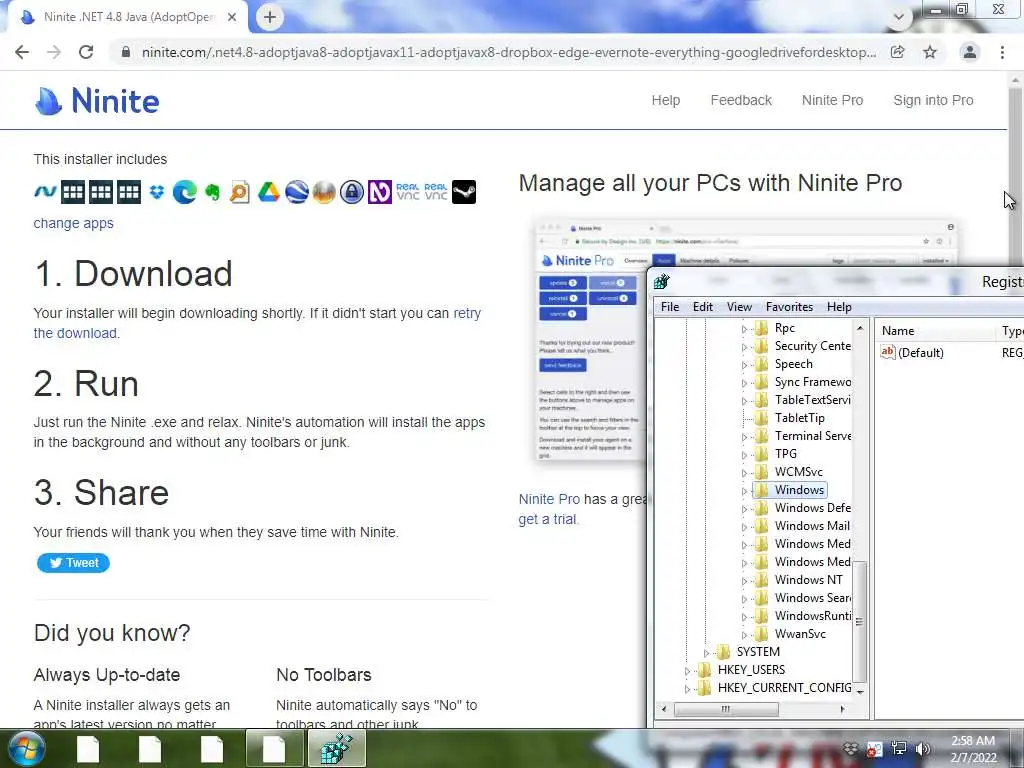1024x768 pixels.
Task: Click the Microsoft Edge icon in the installer list
Action: click(185, 192)
